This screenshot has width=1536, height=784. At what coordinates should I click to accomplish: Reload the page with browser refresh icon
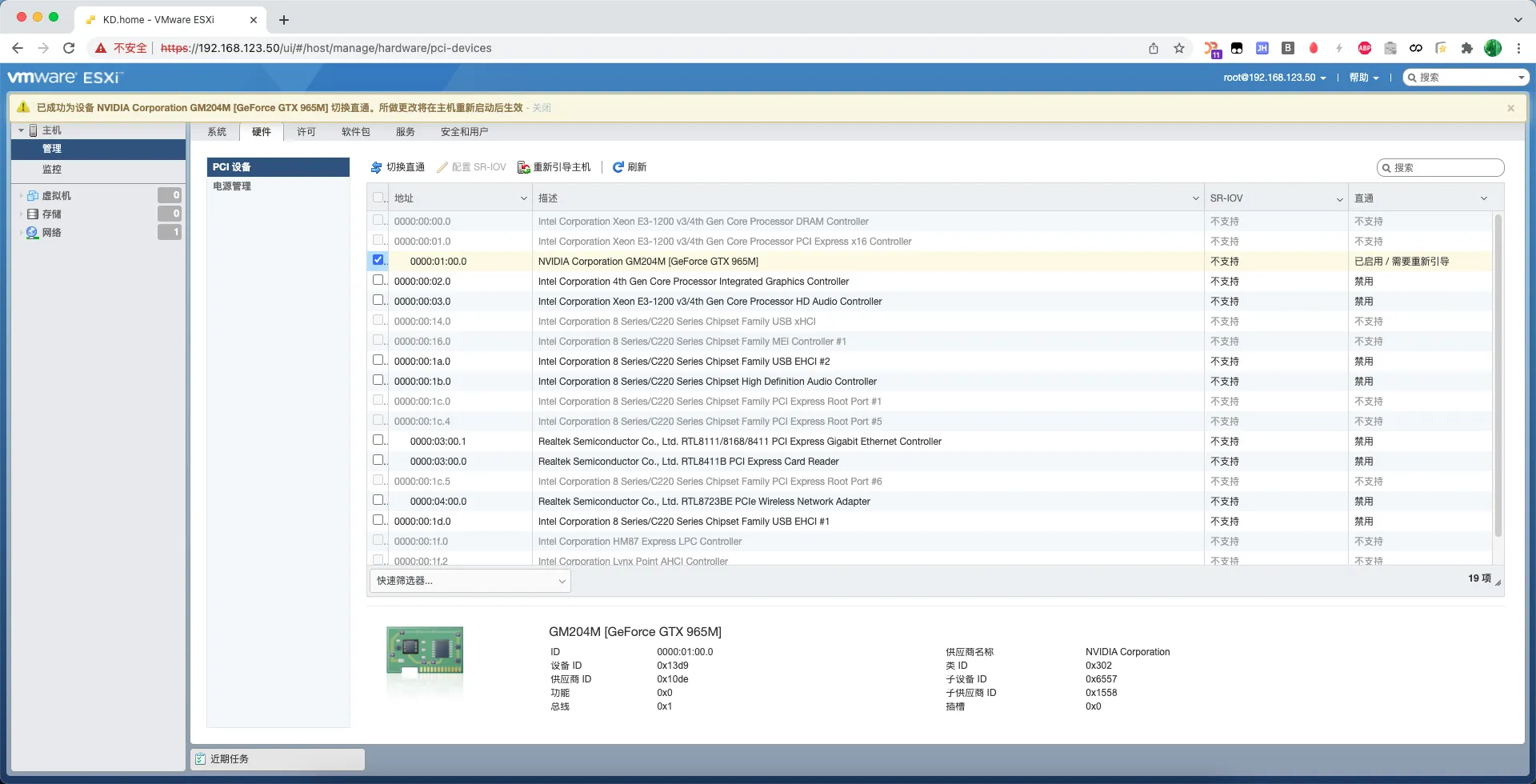tap(69, 48)
